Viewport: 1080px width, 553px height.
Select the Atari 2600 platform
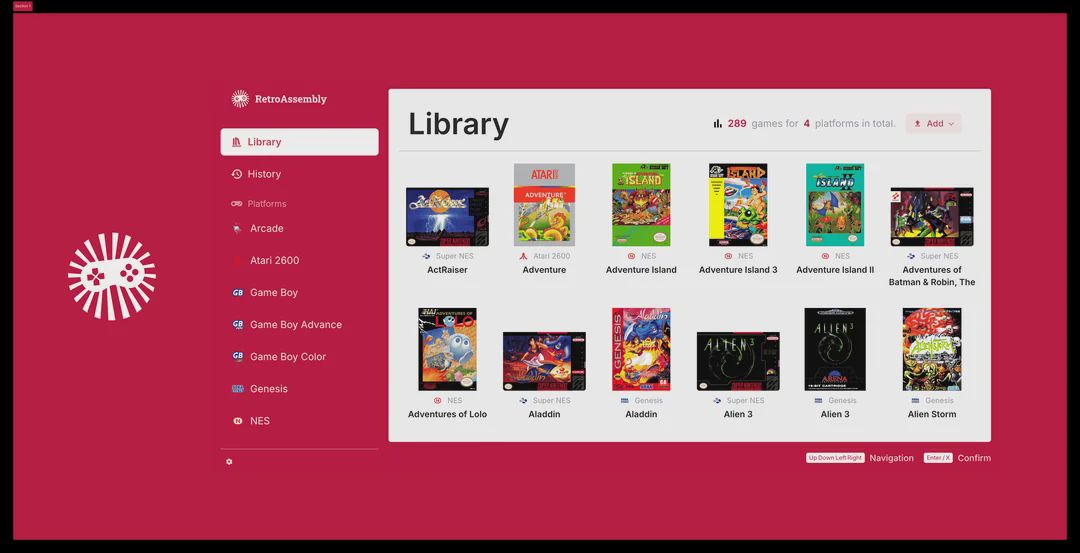point(300,260)
